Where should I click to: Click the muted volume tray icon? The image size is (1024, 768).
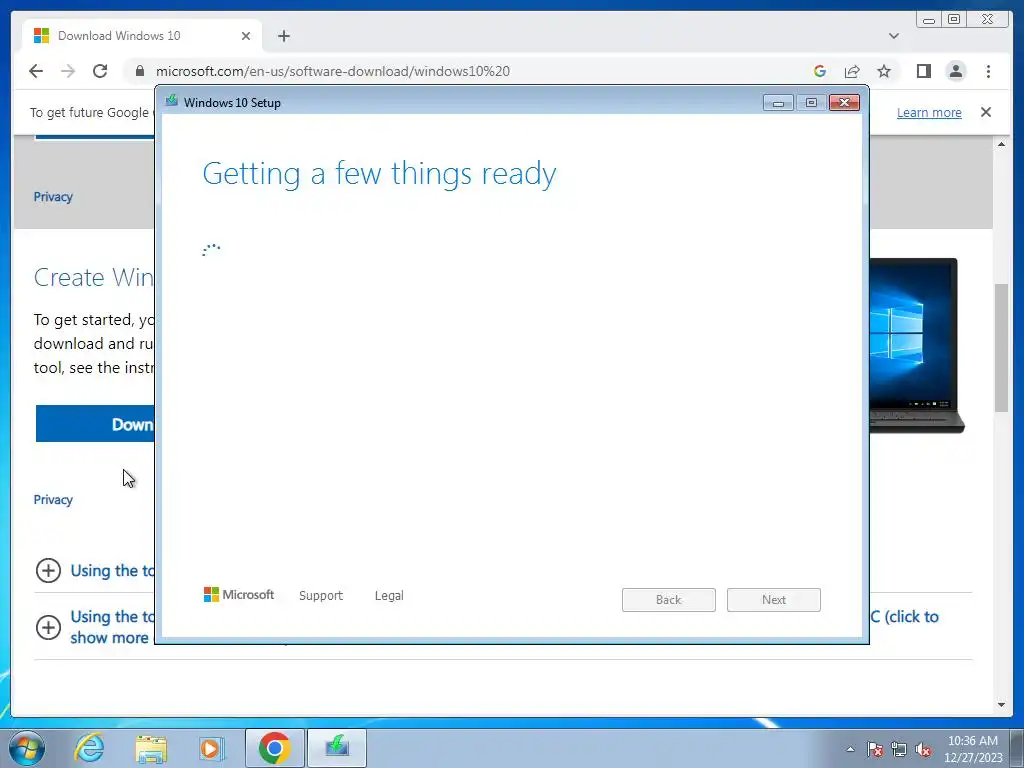point(923,749)
